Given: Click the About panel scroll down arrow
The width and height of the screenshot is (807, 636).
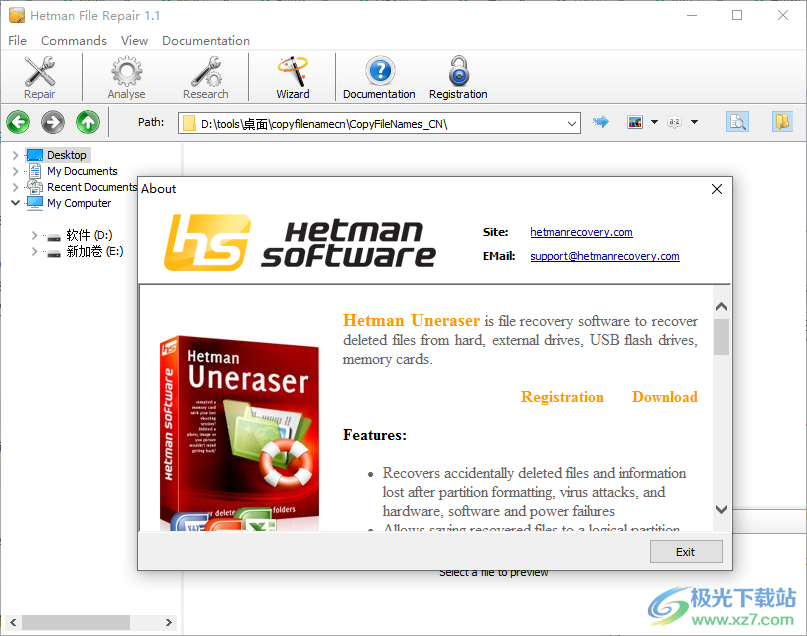Looking at the screenshot, I should [x=721, y=509].
